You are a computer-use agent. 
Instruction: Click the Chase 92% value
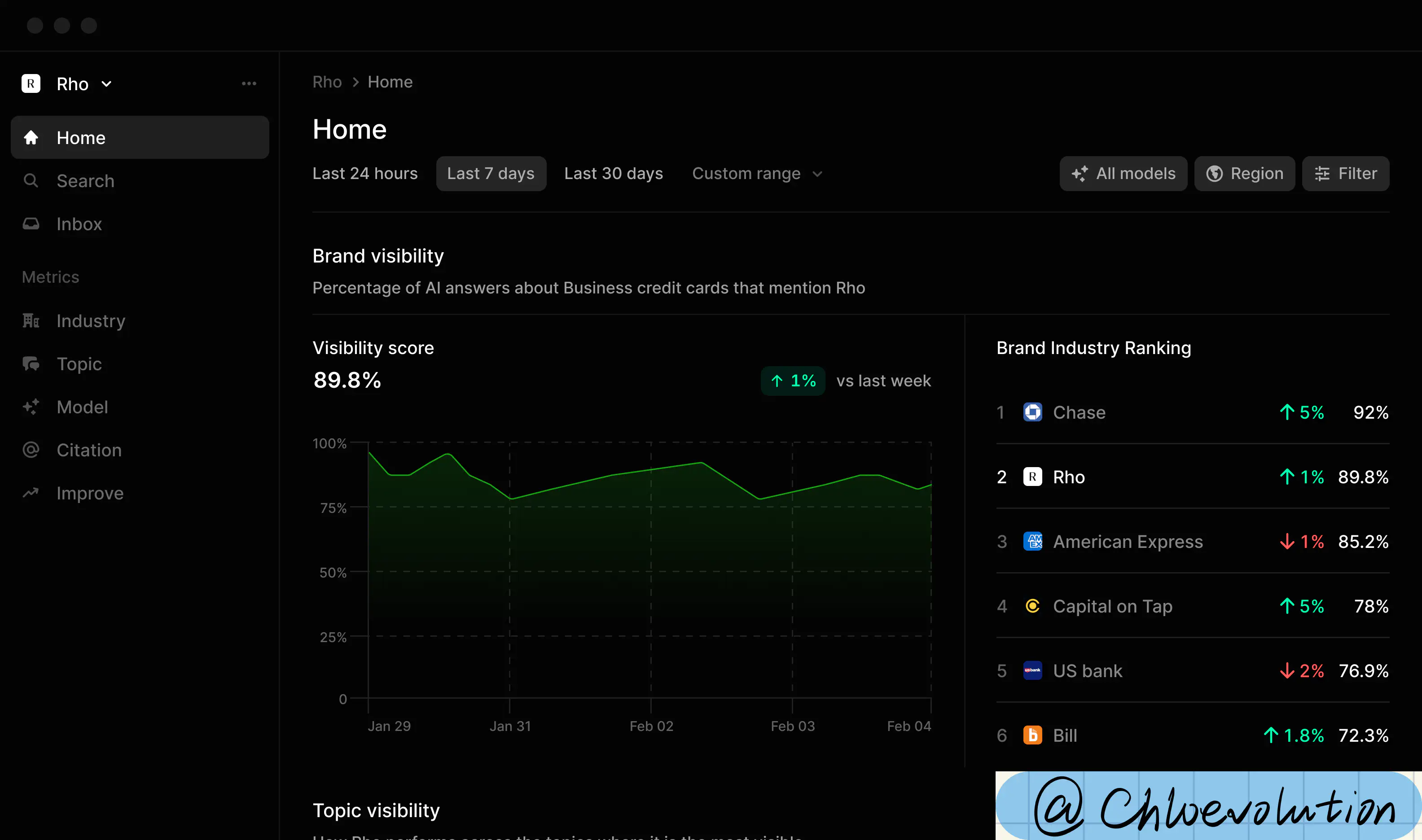(x=1371, y=413)
